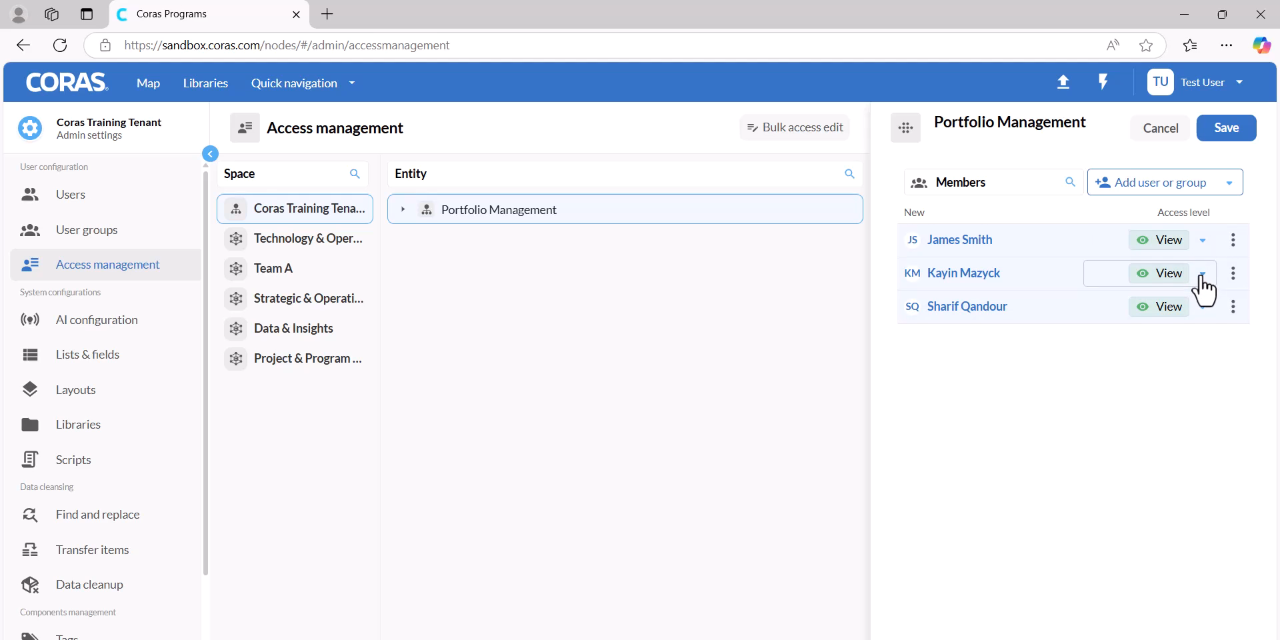Click the Technology & Oper... space icon
Image resolution: width=1280 pixels, height=640 pixels.
(x=236, y=238)
